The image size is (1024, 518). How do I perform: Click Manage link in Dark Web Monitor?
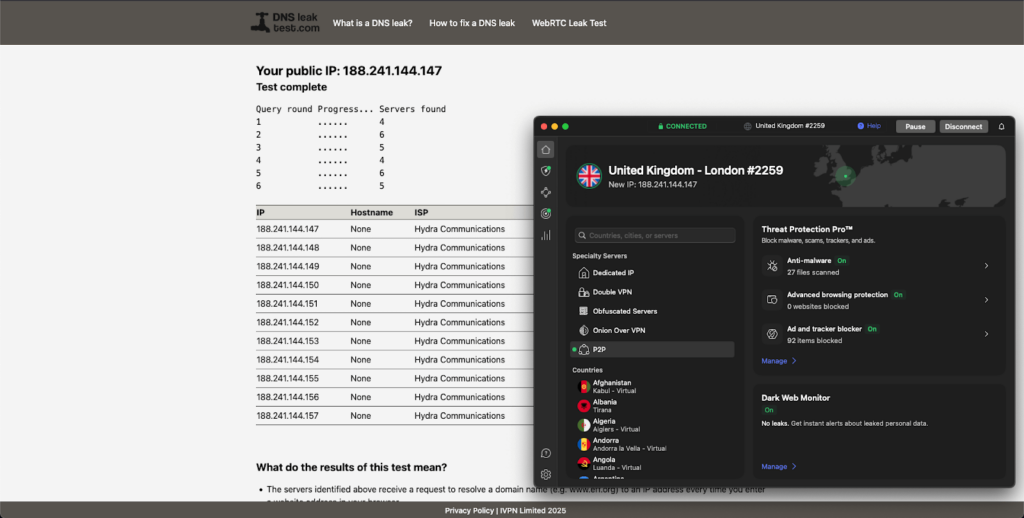(774, 466)
